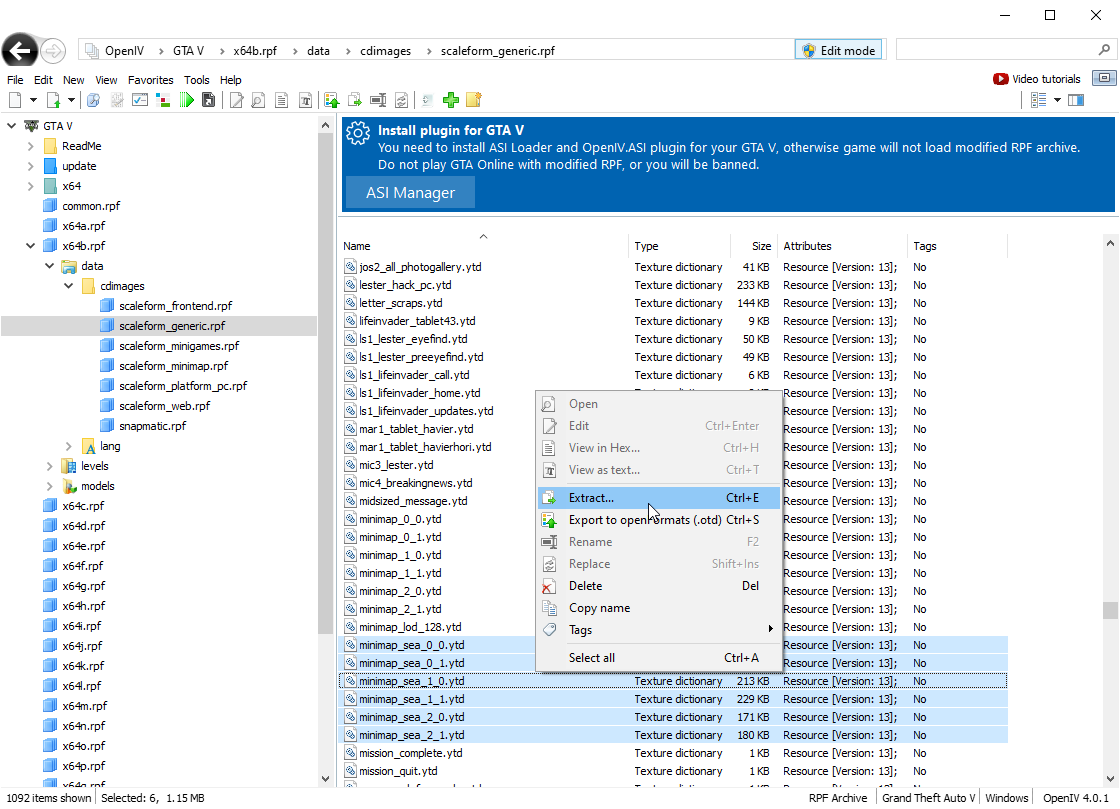Open the view mode dropdown arrow
Image resolution: width=1120 pixels, height=809 pixels.
pos(1056,100)
